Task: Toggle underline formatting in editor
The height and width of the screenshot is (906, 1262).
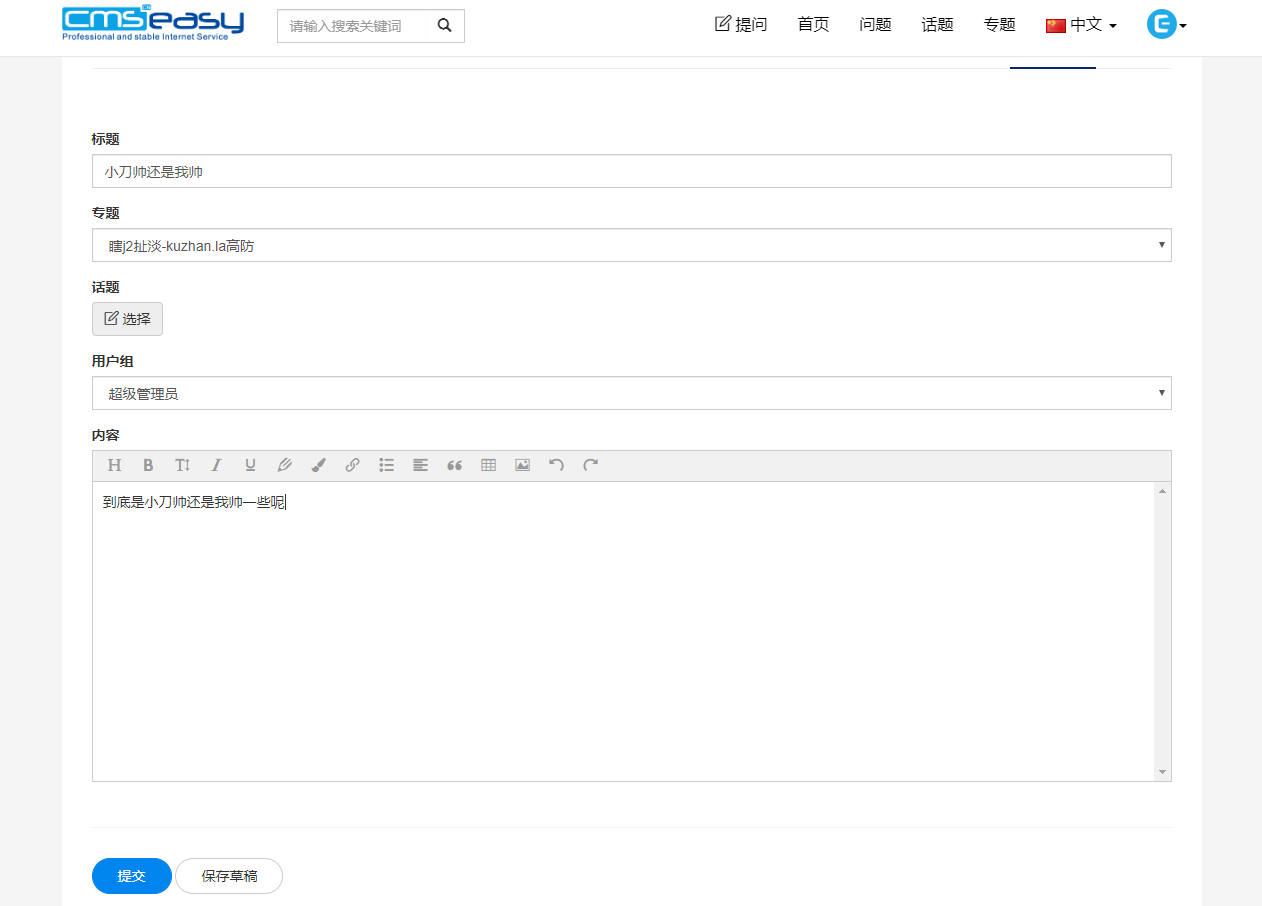Action: [250, 465]
